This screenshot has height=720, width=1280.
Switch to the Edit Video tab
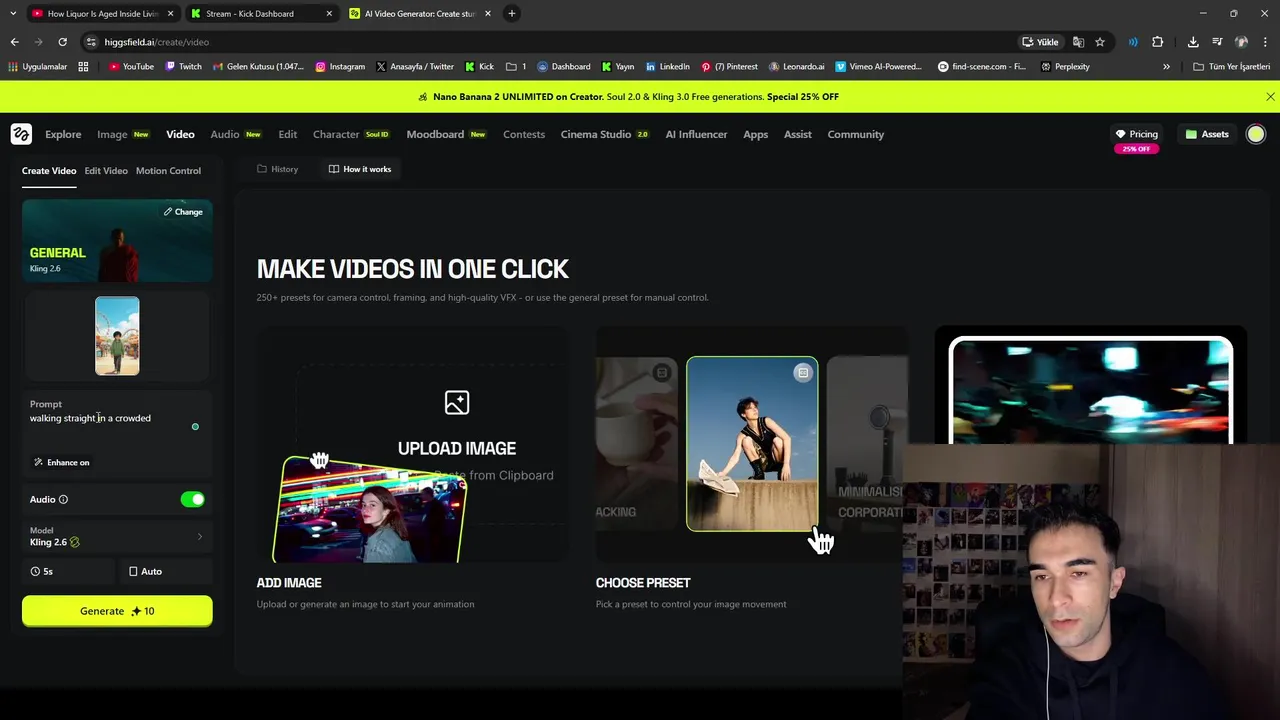(106, 171)
